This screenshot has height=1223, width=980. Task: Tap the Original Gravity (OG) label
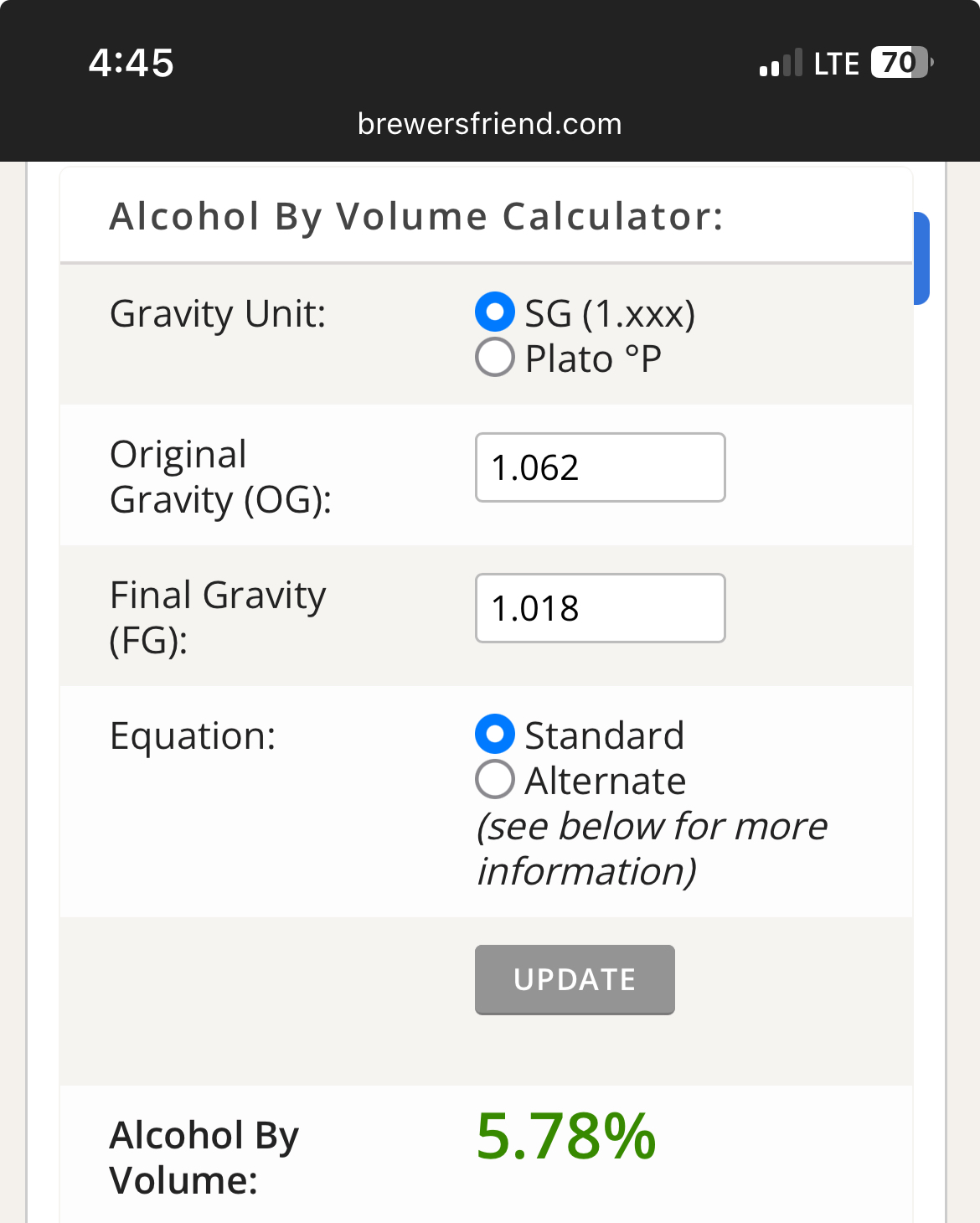tap(220, 477)
